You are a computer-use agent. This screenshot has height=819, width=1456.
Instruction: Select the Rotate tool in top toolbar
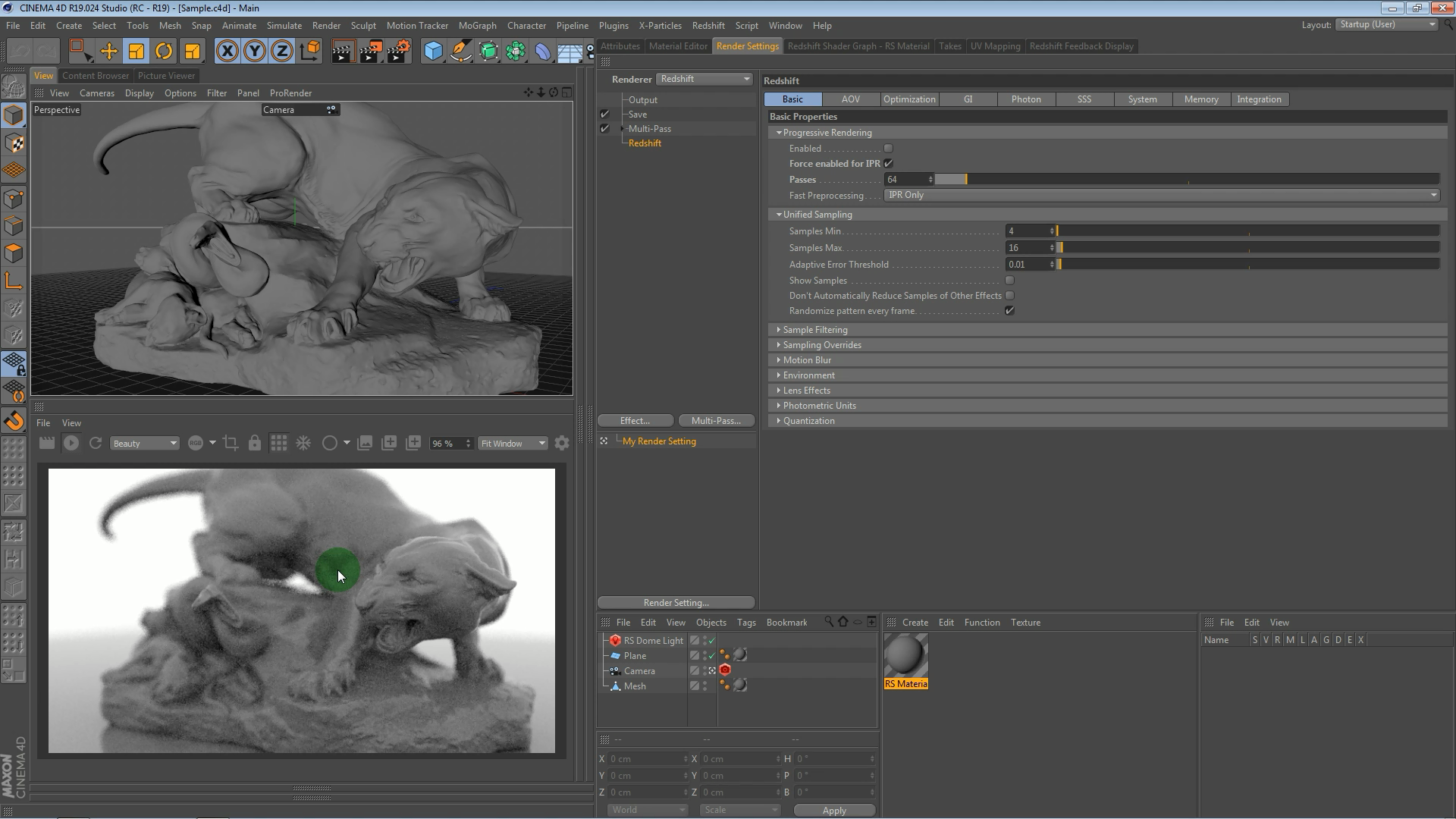point(164,52)
